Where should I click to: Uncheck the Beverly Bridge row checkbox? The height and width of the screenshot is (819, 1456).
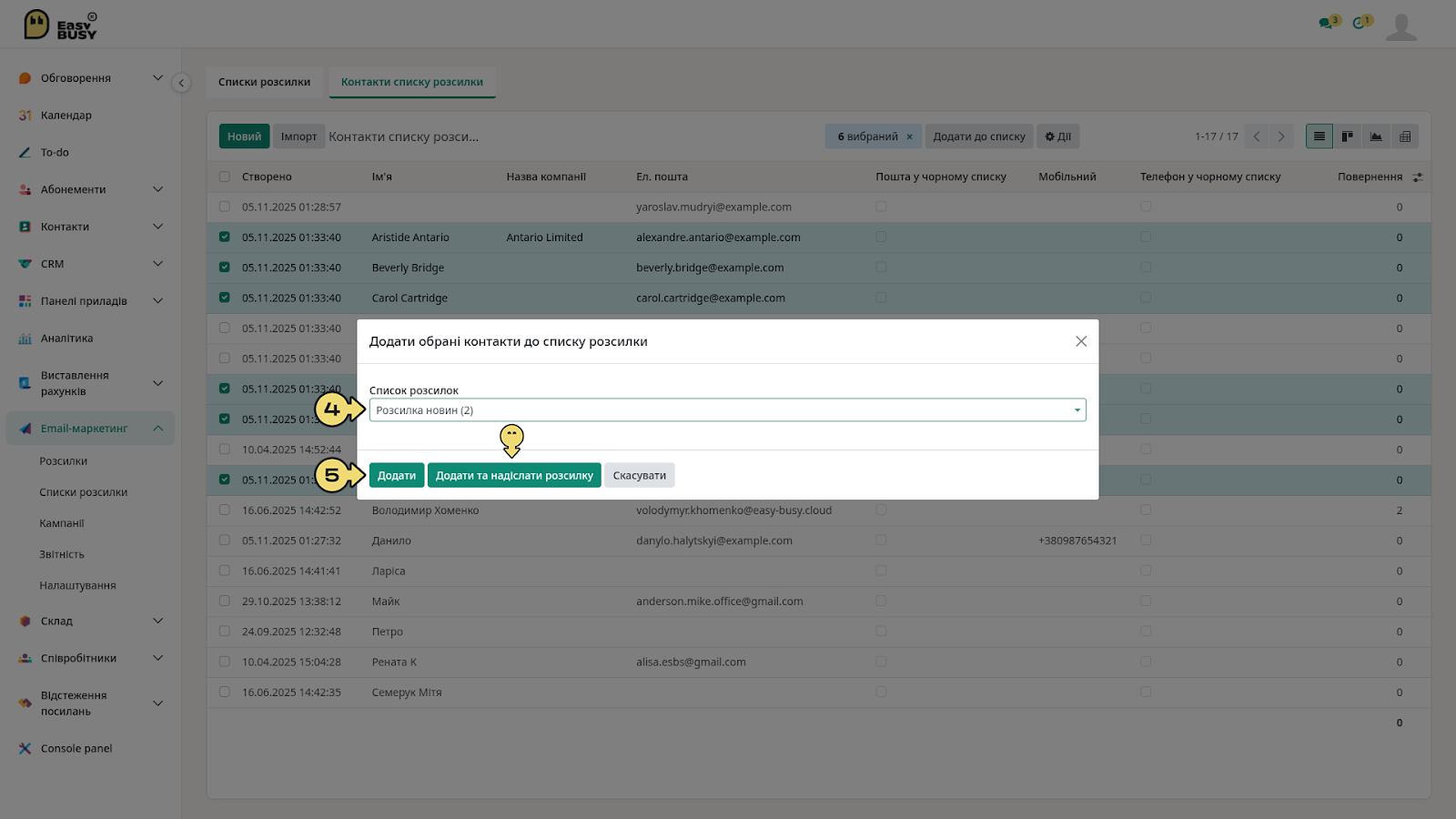[225, 268]
